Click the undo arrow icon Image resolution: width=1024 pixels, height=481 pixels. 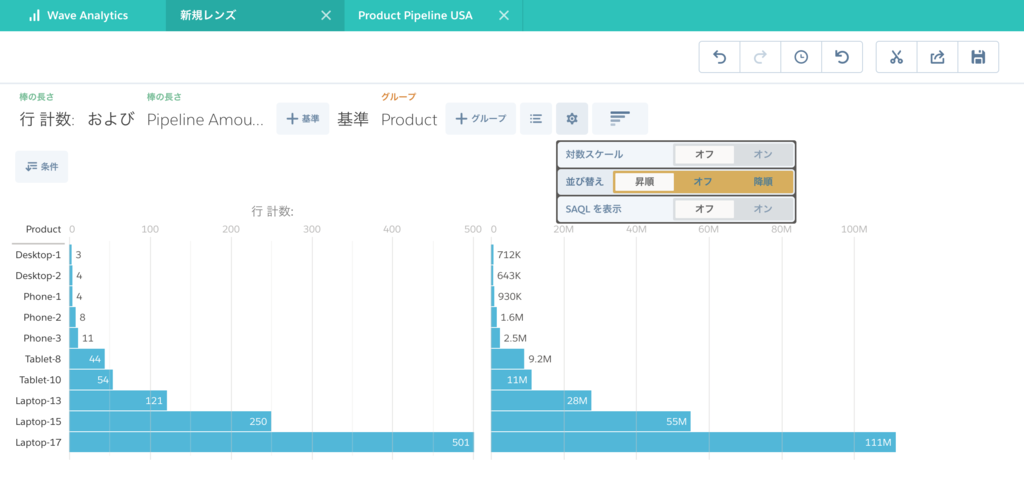click(720, 57)
